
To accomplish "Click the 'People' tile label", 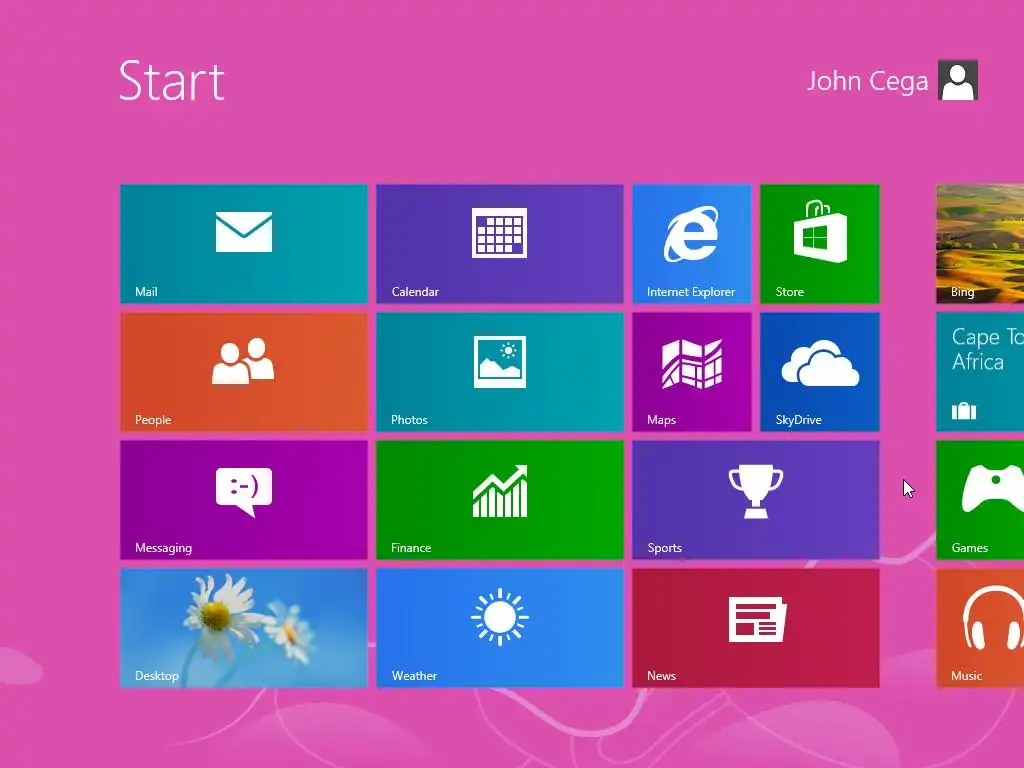I will click(153, 420).
